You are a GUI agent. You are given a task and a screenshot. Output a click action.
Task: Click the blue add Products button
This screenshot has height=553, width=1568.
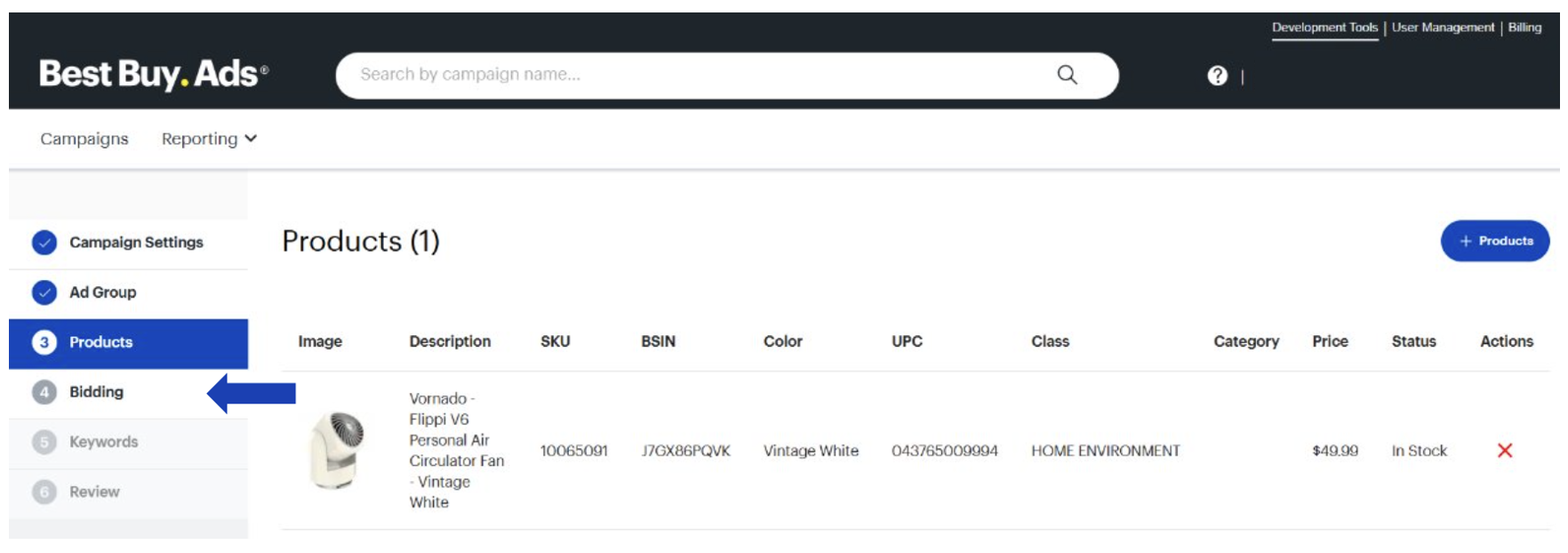pos(1494,241)
